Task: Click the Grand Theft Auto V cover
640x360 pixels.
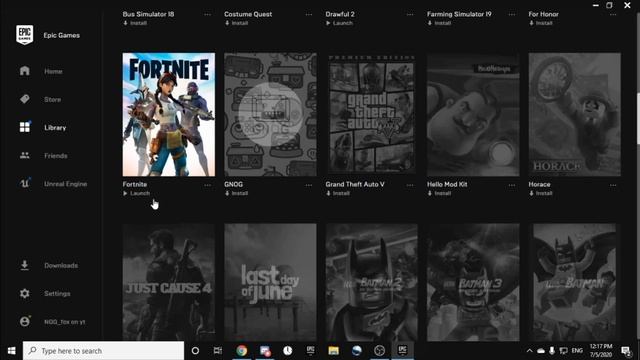Action: pos(371,114)
